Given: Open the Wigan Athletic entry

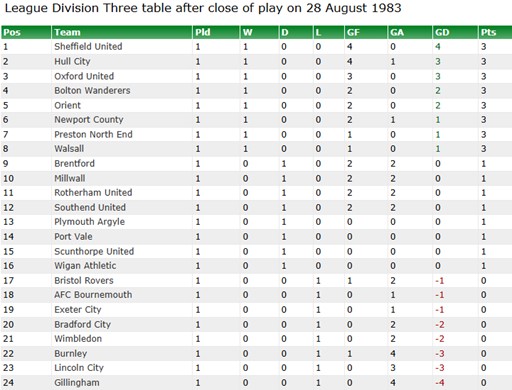Looking at the screenshot, I should click(85, 266).
